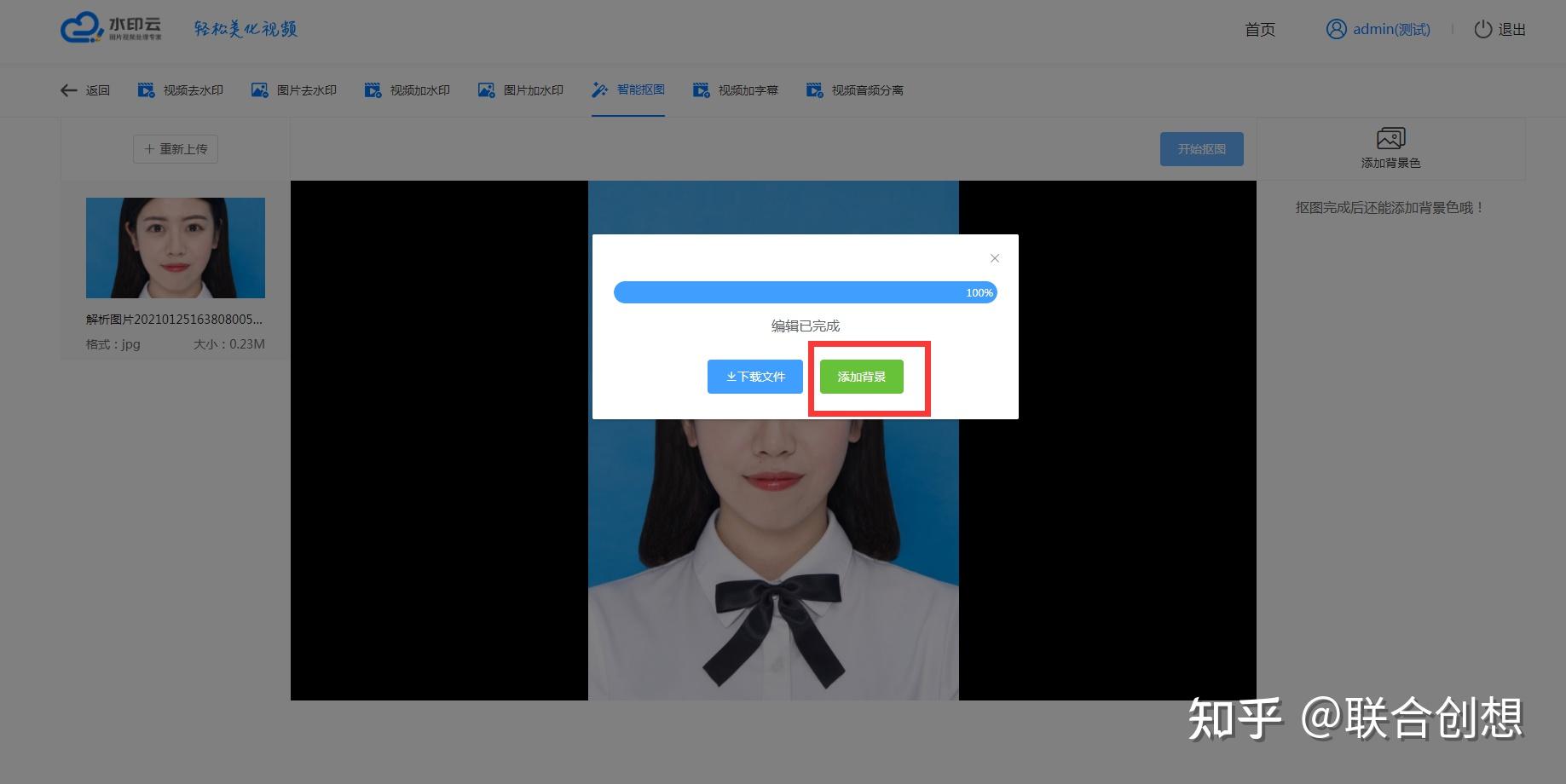
Task: Click the 重新上传 button
Action: click(176, 149)
